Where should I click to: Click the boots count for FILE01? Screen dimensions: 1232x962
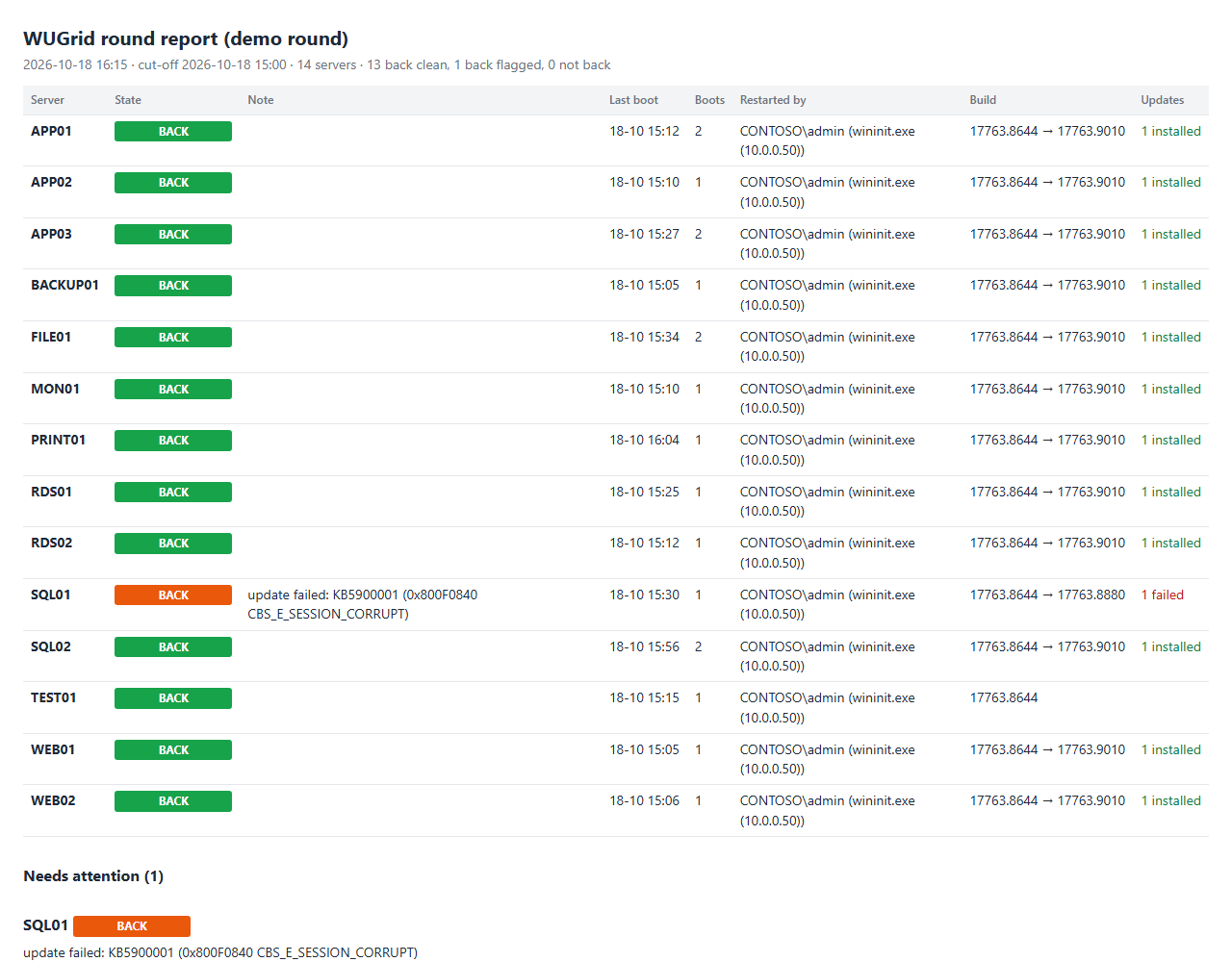pos(699,337)
